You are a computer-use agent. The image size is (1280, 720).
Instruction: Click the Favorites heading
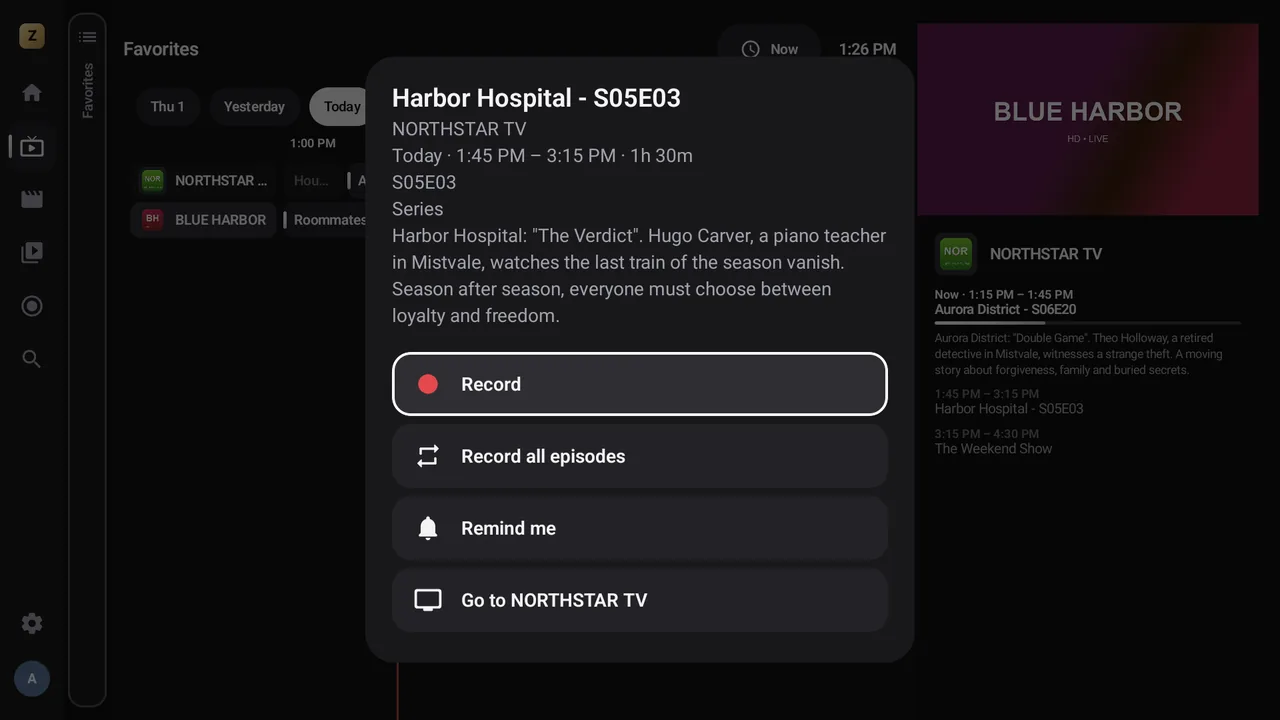[x=161, y=49]
